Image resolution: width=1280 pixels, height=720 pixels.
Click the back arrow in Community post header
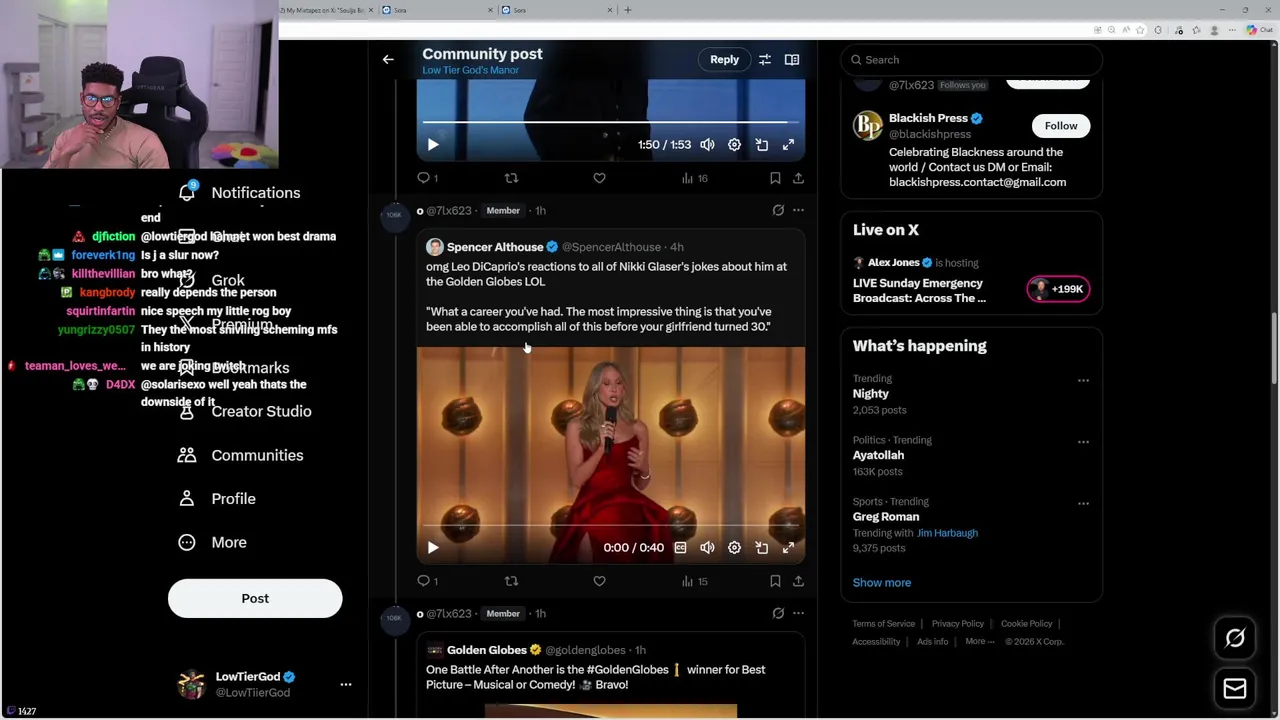click(x=388, y=60)
